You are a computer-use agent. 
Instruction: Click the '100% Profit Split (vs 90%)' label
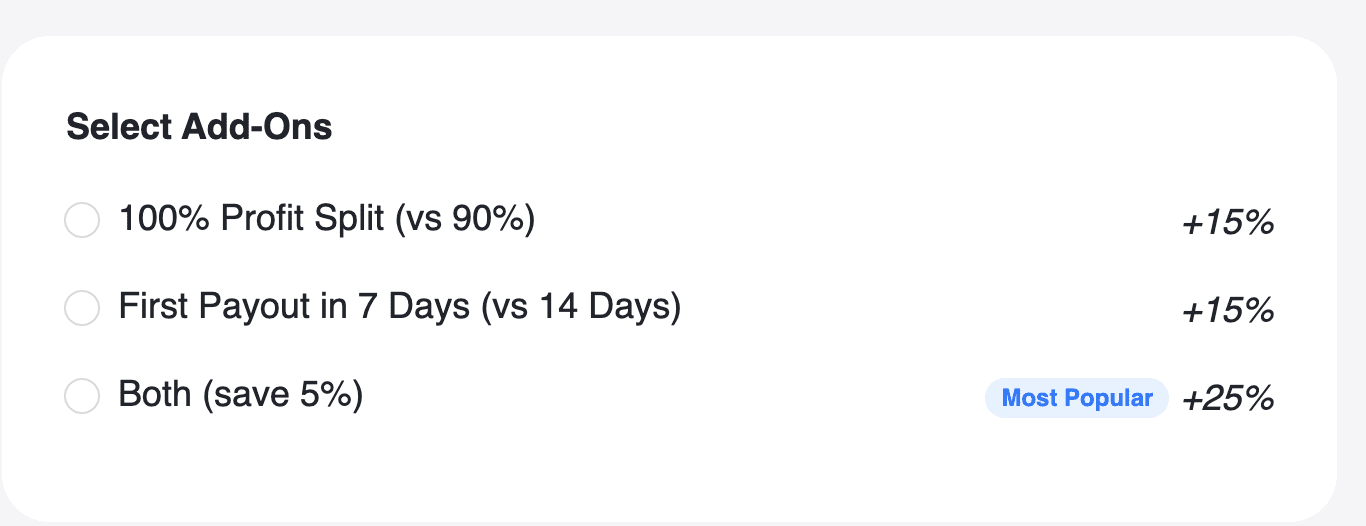(327, 219)
